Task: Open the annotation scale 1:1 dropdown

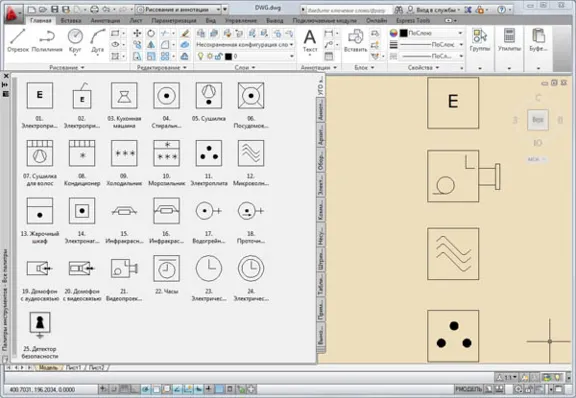Action: [x=507, y=377]
